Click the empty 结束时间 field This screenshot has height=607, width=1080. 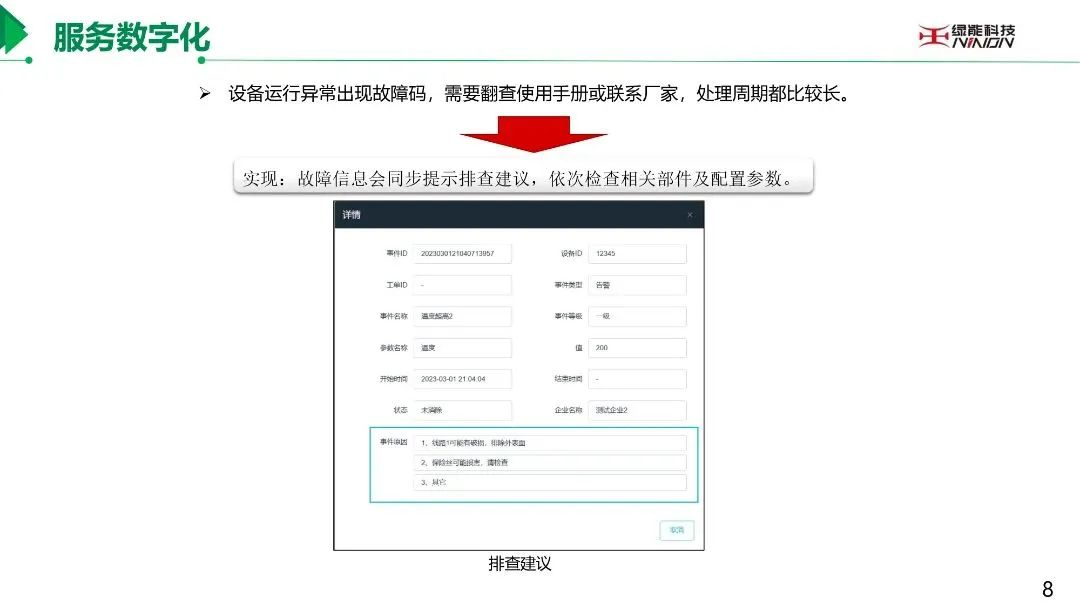point(637,379)
